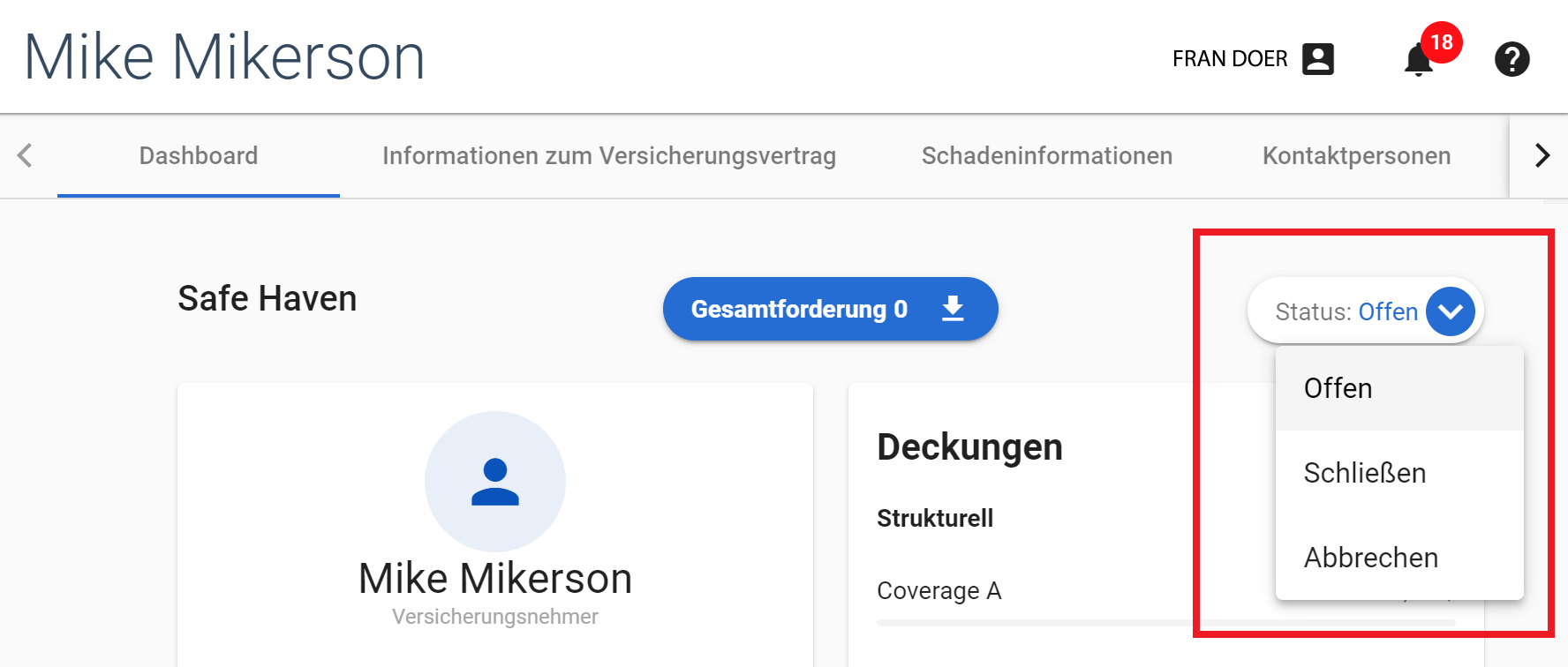Open notifications bell with 18 badge
The width and height of the screenshot is (1568, 667).
click(x=1420, y=59)
